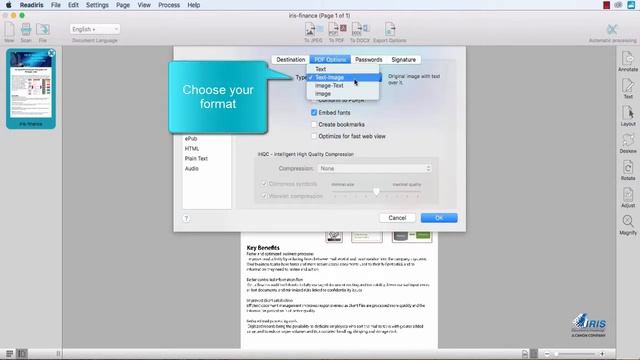Open the File menu
Image resolution: width=640 pixels, height=360 pixels.
pyautogui.click(x=56, y=5)
